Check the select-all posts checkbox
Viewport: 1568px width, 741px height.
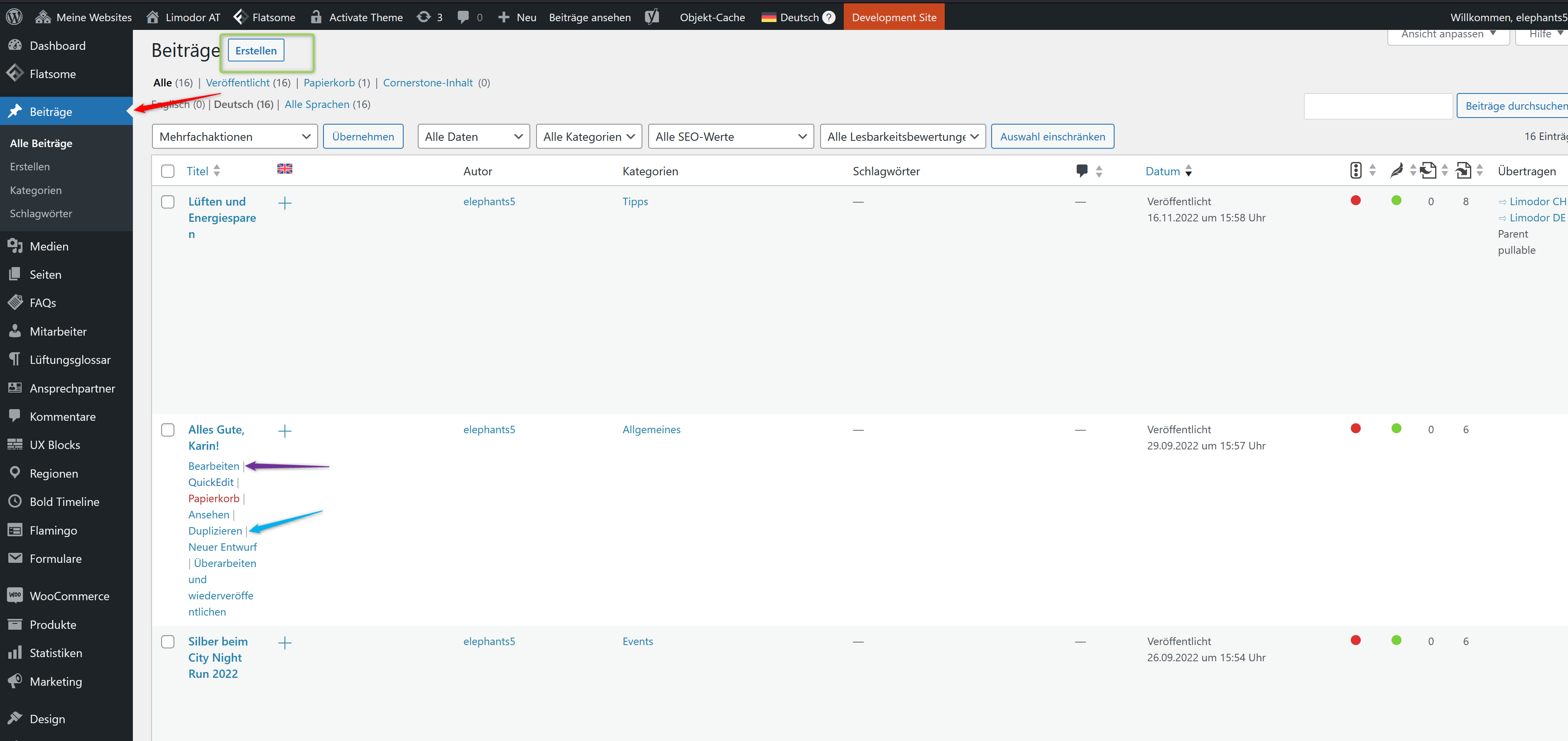167,171
